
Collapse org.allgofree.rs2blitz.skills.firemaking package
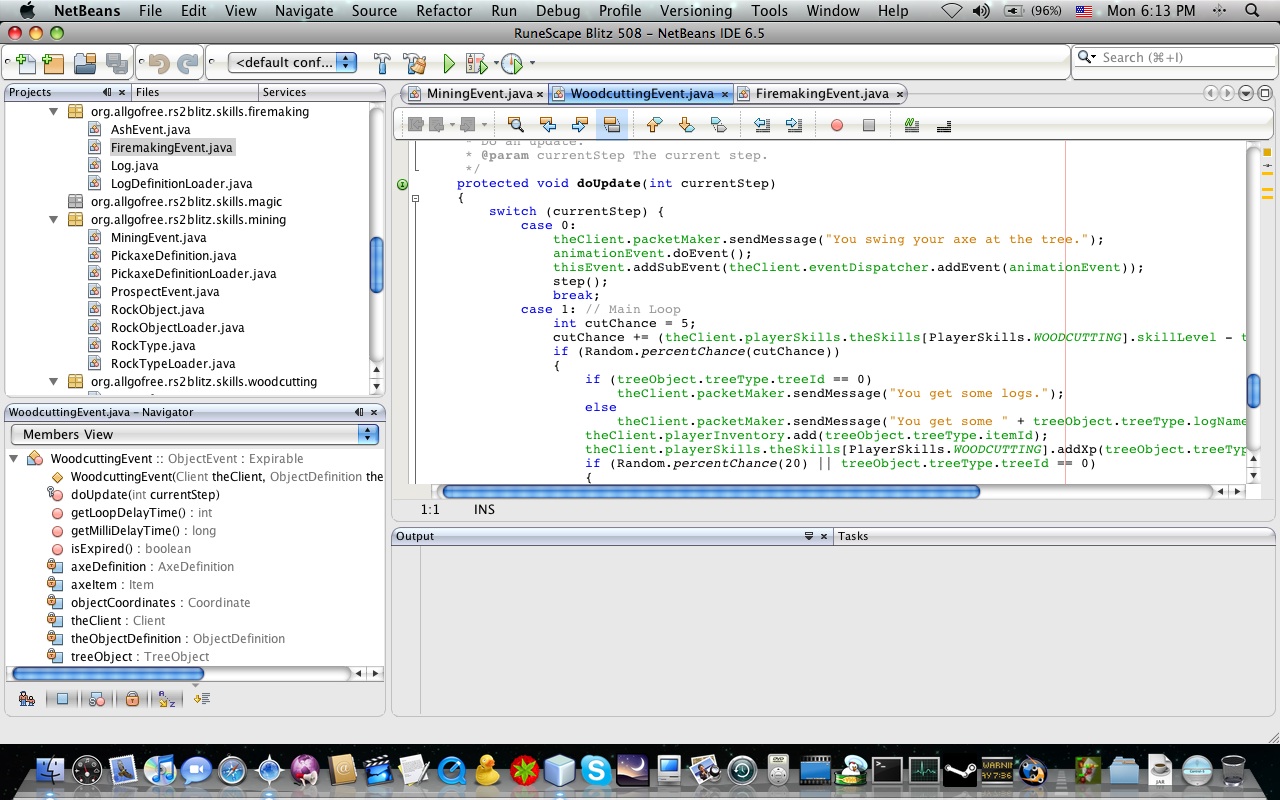[54, 112]
